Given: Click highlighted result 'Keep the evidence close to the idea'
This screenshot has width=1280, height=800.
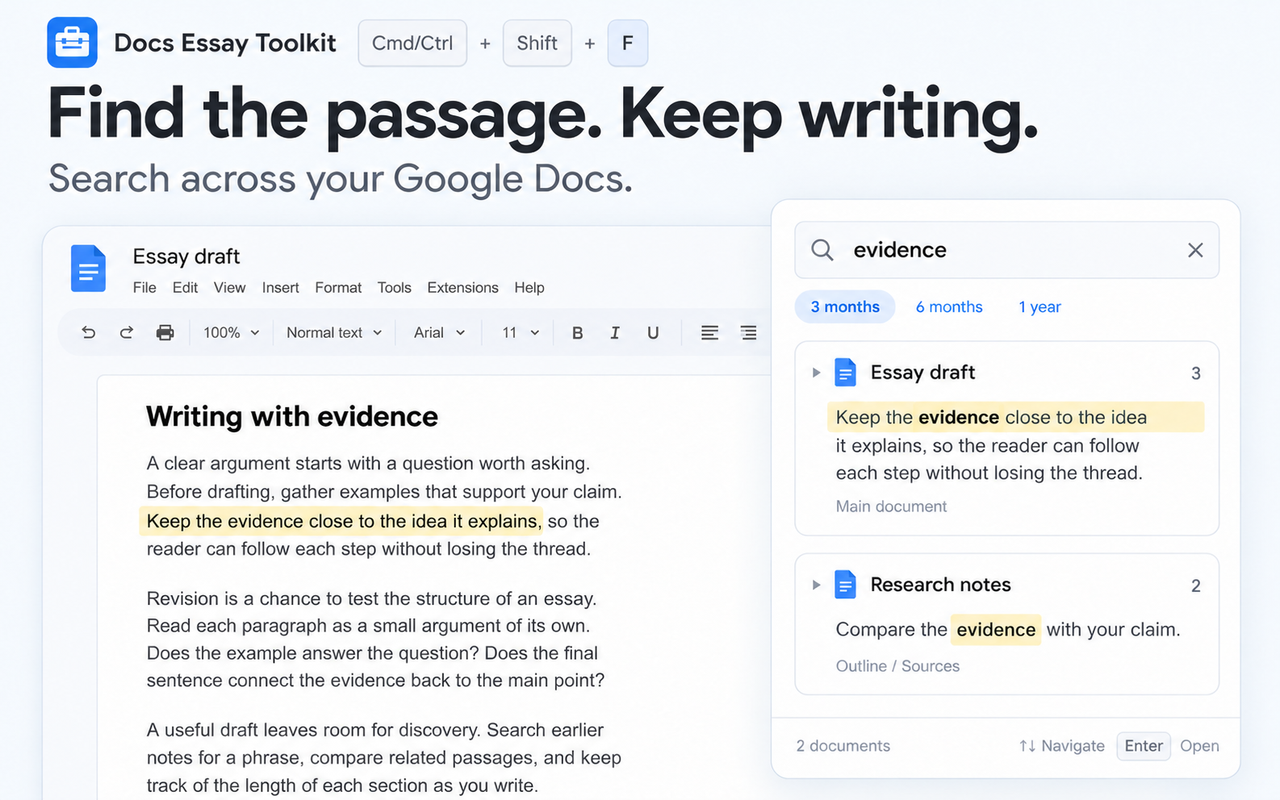Looking at the screenshot, I should coord(1016,418).
